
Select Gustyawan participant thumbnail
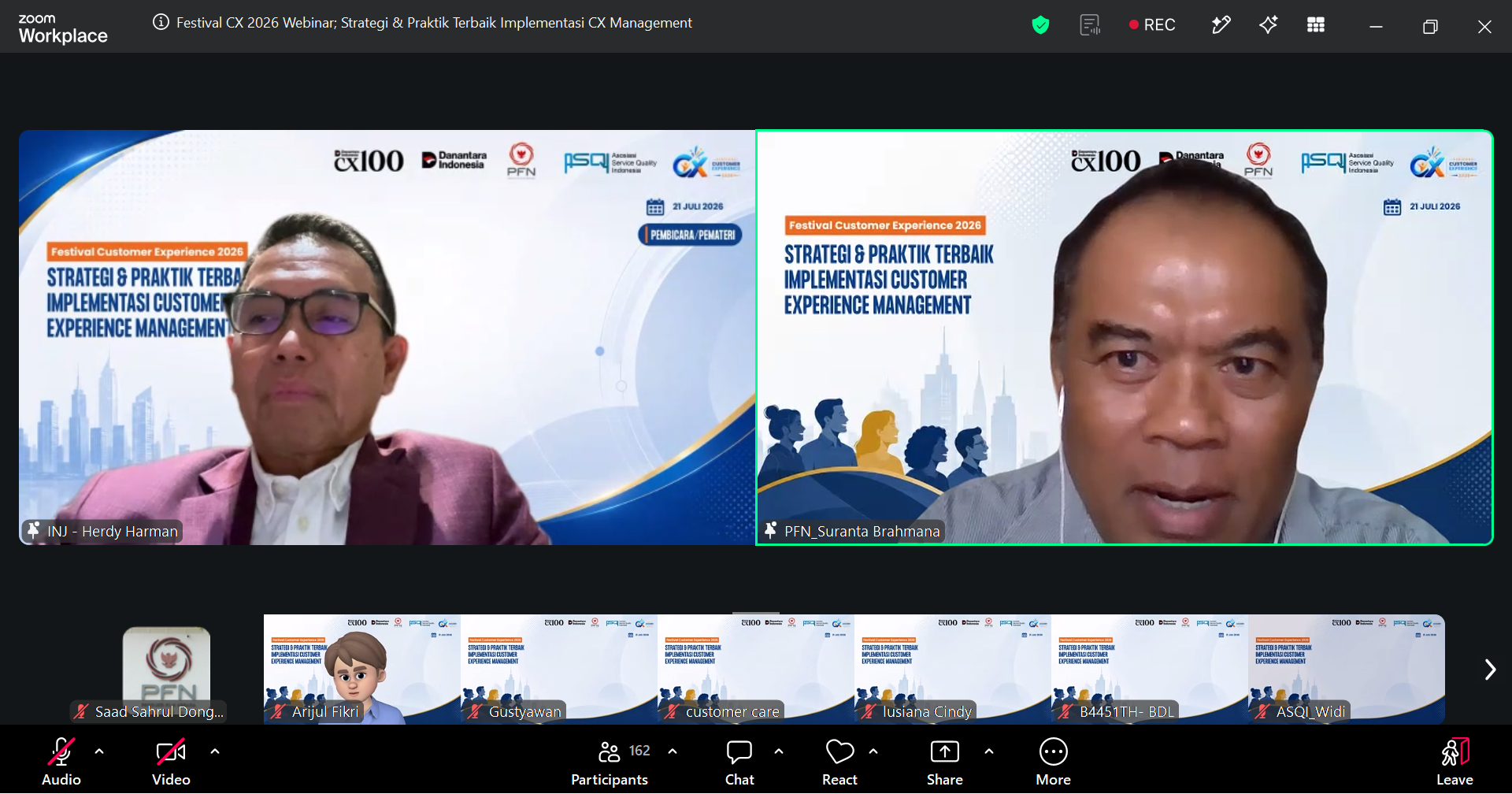click(559, 670)
